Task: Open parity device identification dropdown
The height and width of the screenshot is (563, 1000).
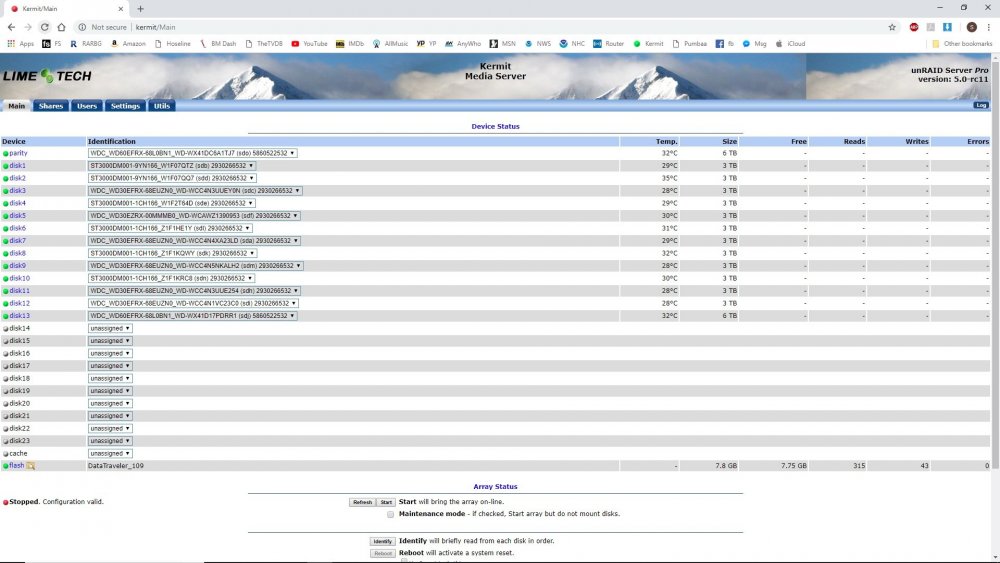Action: click(192, 153)
